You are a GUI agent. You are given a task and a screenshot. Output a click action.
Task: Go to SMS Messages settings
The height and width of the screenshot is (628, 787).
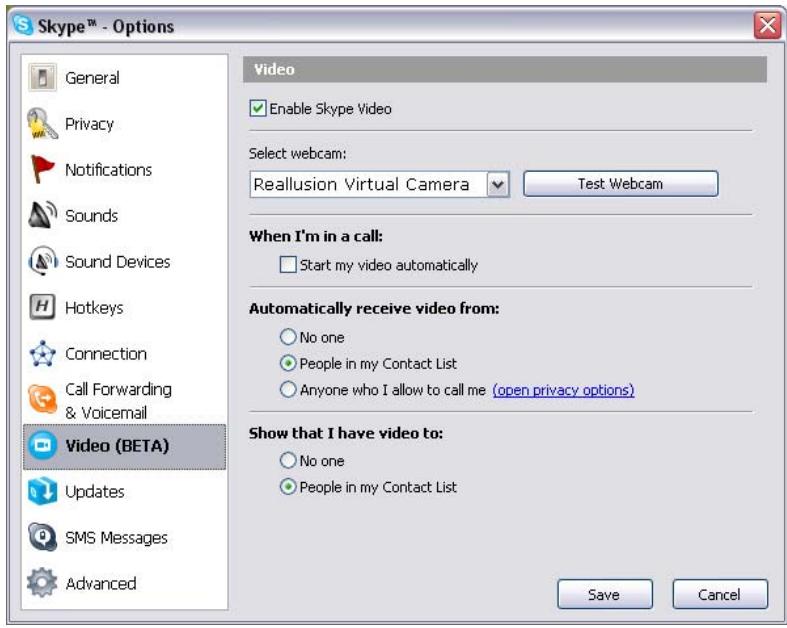coord(116,538)
